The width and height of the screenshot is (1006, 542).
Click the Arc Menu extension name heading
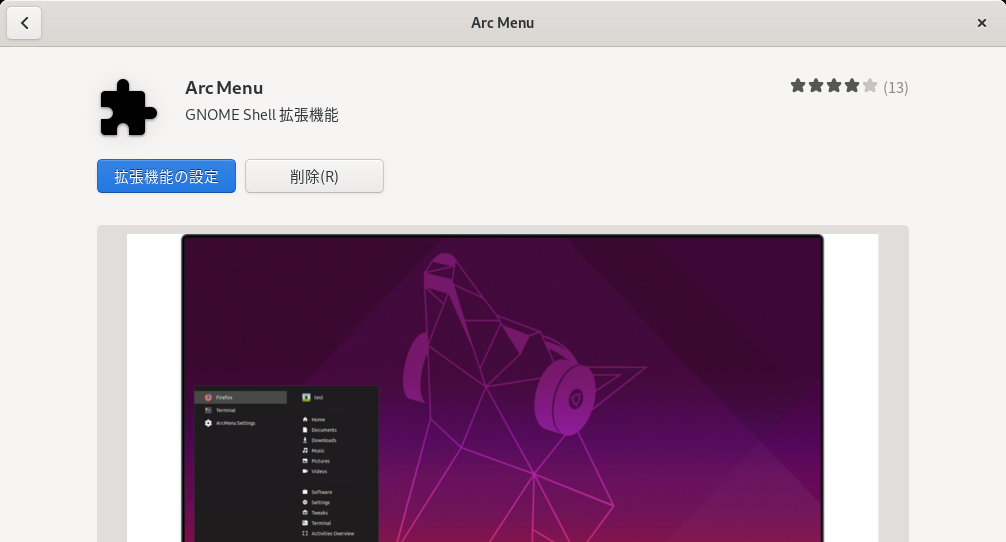(x=224, y=88)
